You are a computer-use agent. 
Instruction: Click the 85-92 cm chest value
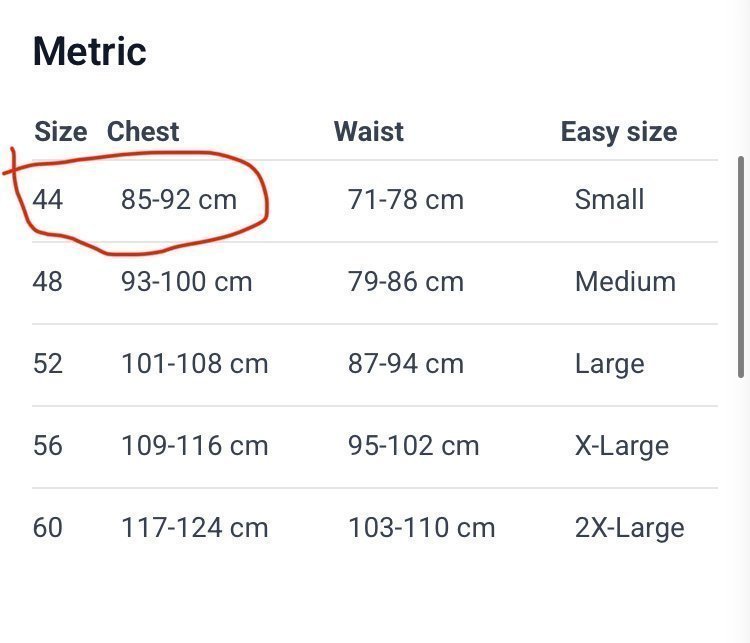click(x=179, y=200)
